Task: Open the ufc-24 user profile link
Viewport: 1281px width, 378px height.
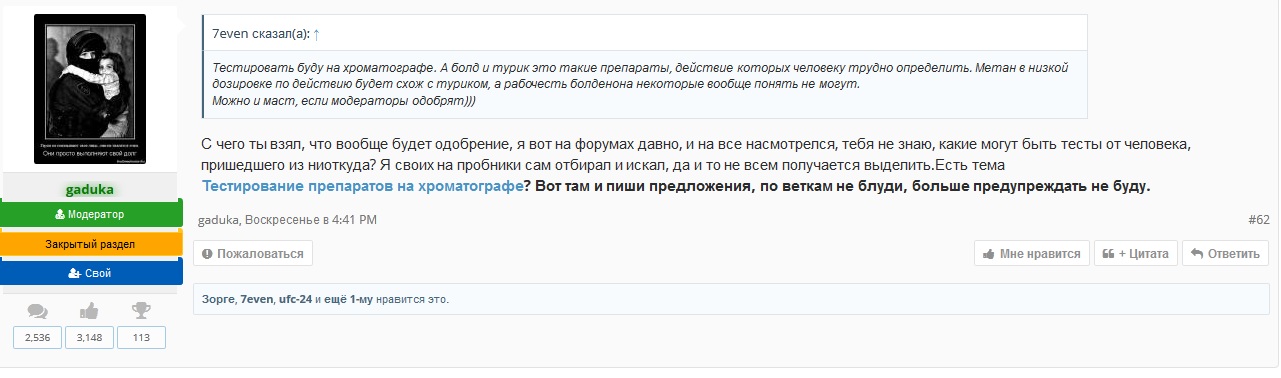Action: [295, 299]
